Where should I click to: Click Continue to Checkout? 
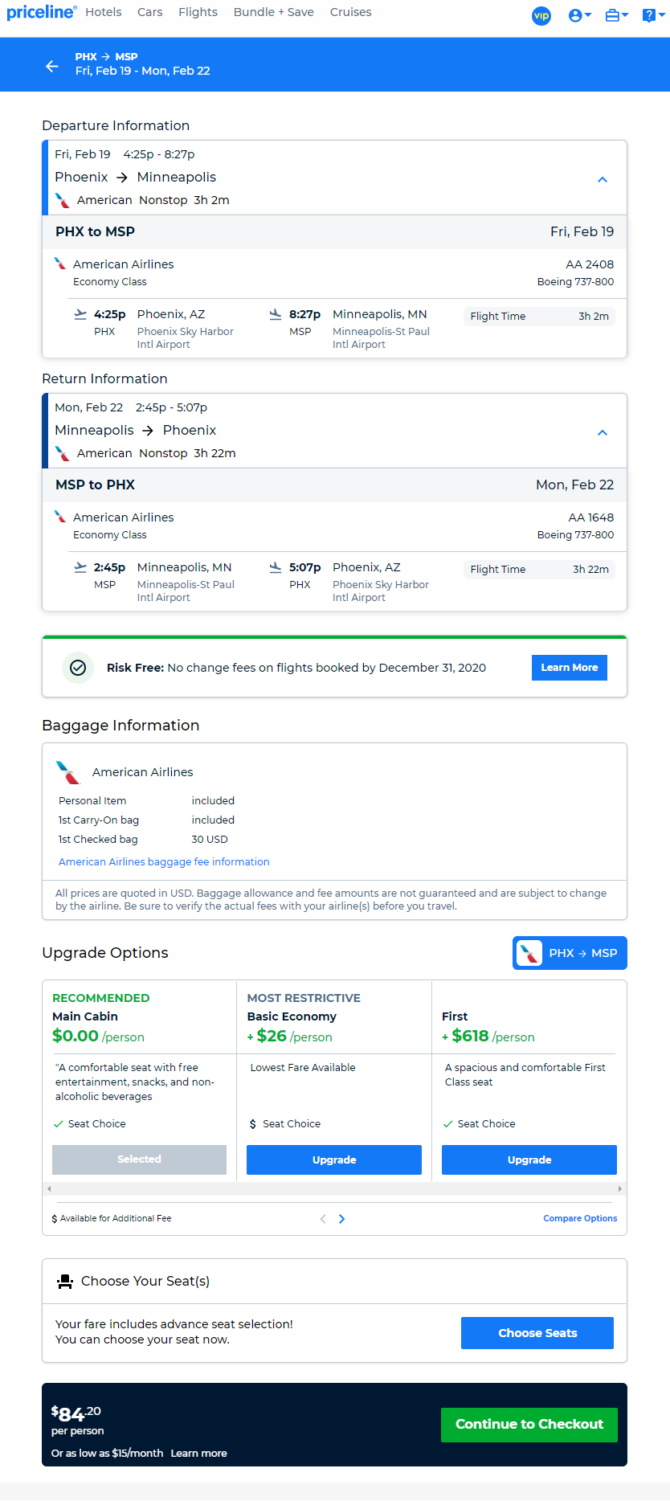point(529,1424)
